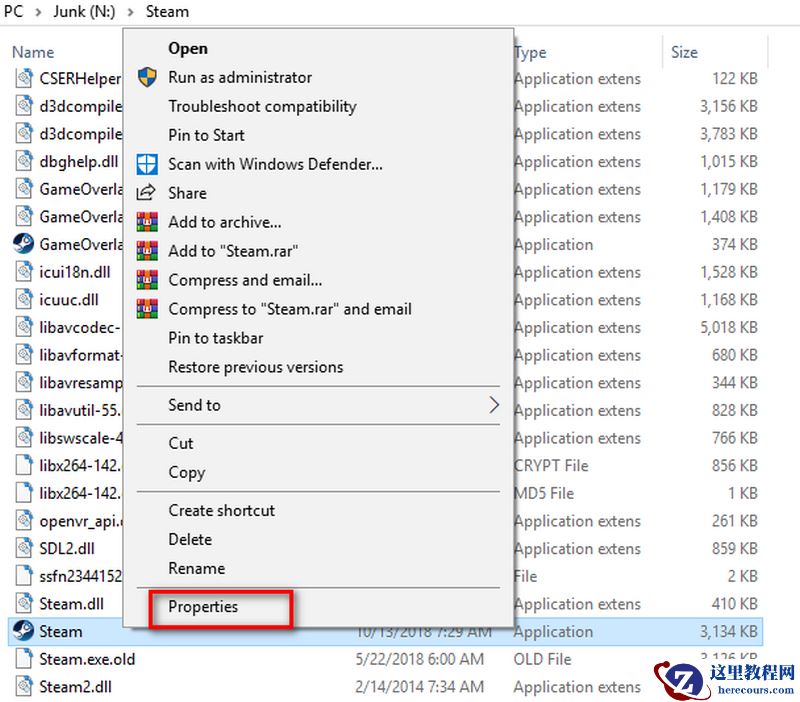The width and height of the screenshot is (800, 702).
Task: Select the Steam.dll file name
Action: [x=71, y=604]
